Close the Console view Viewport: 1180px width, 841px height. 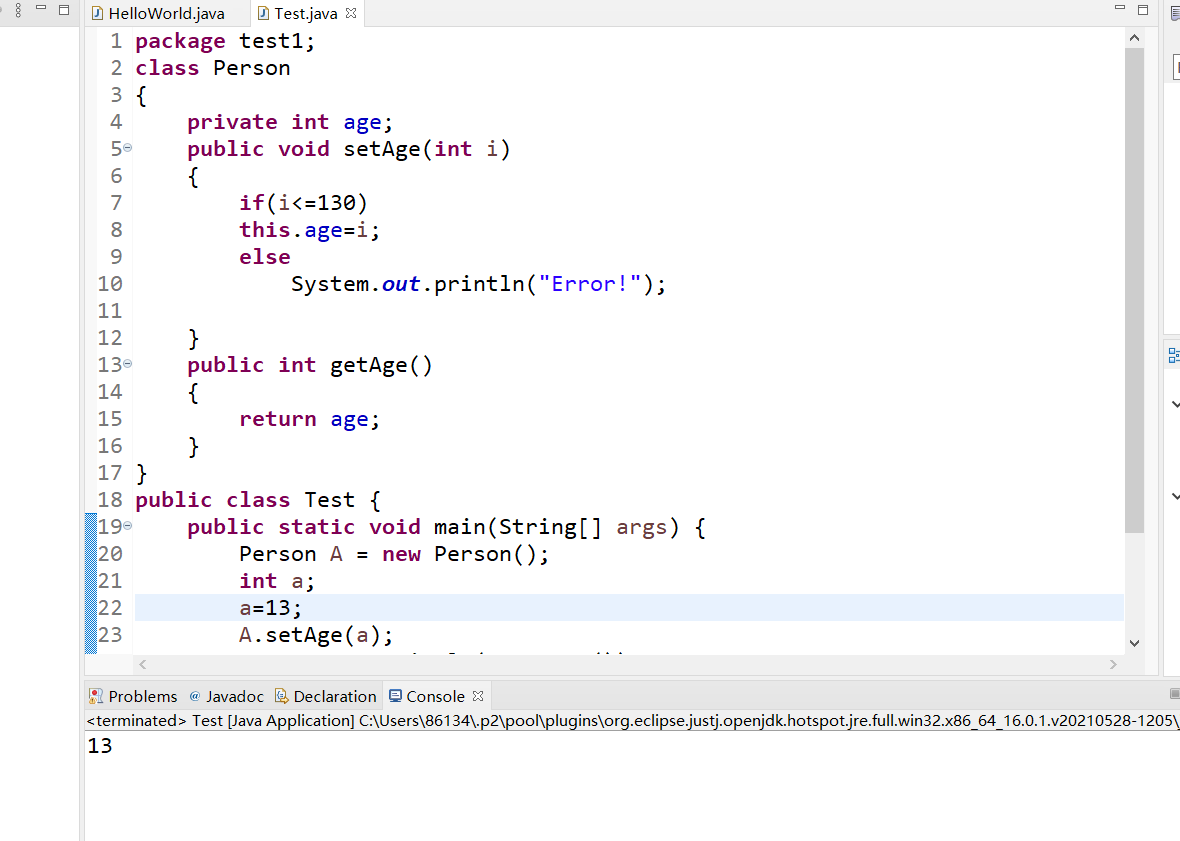coord(478,696)
